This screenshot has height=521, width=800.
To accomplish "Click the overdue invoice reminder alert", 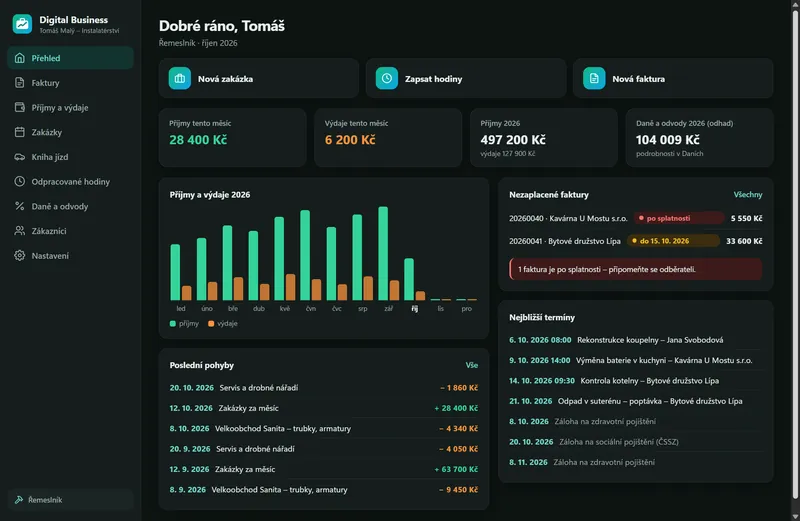I will click(x=636, y=269).
